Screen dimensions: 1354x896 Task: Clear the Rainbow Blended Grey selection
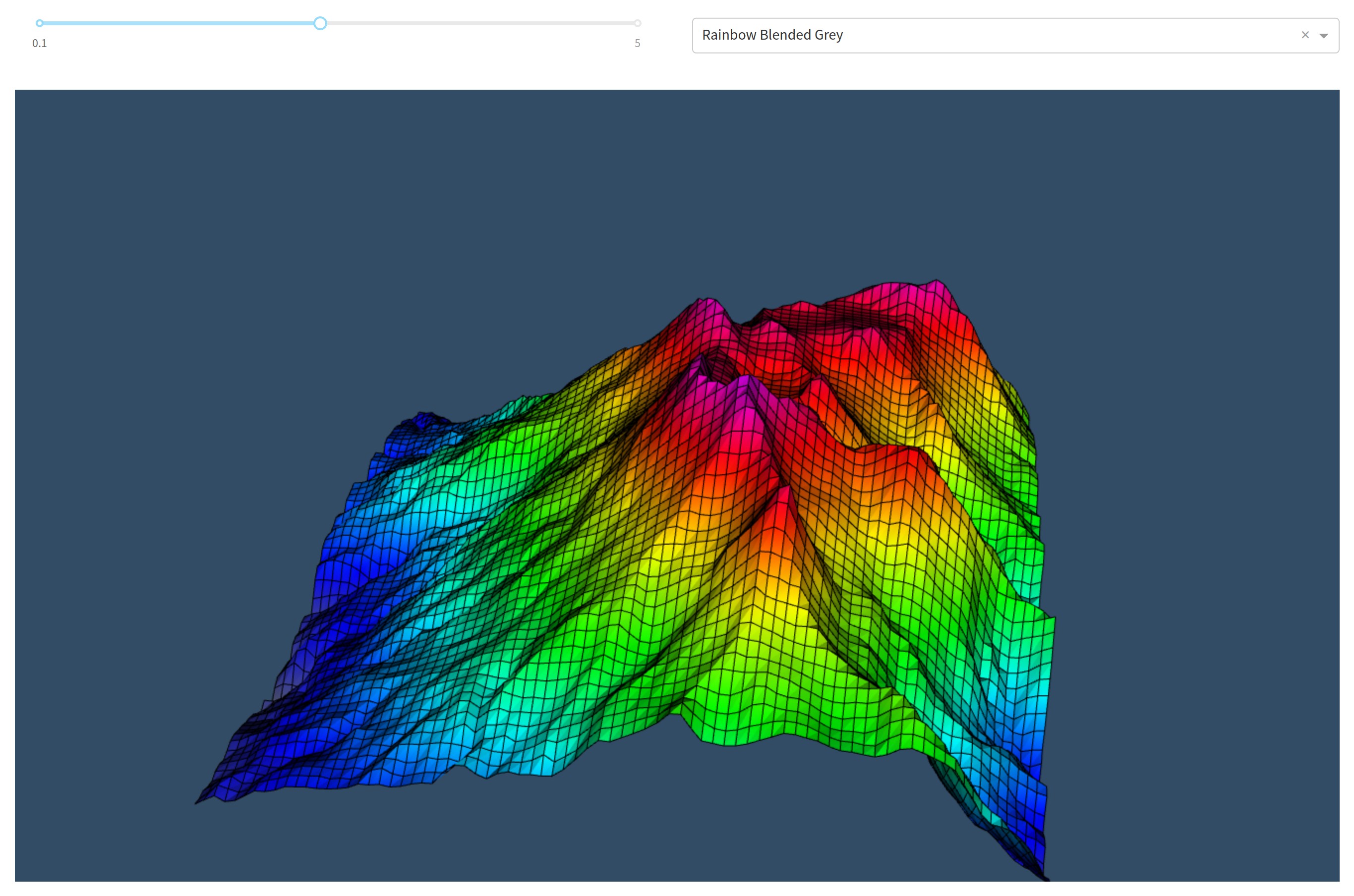[1305, 35]
